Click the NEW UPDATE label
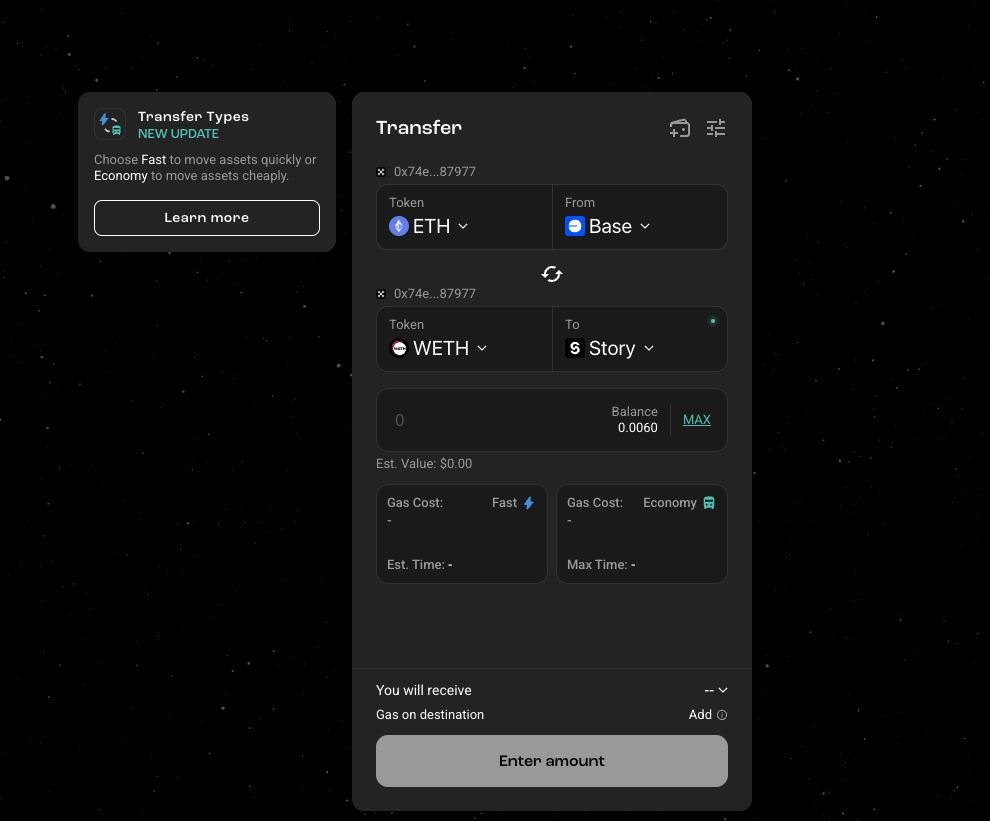The image size is (990, 821). (x=178, y=134)
